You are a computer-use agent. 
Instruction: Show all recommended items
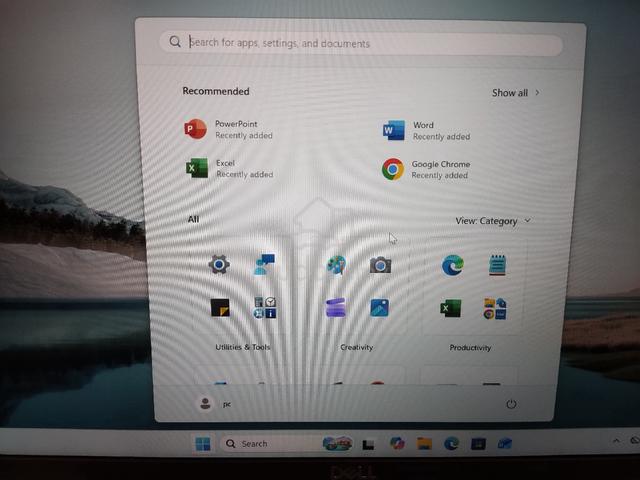[x=516, y=93]
